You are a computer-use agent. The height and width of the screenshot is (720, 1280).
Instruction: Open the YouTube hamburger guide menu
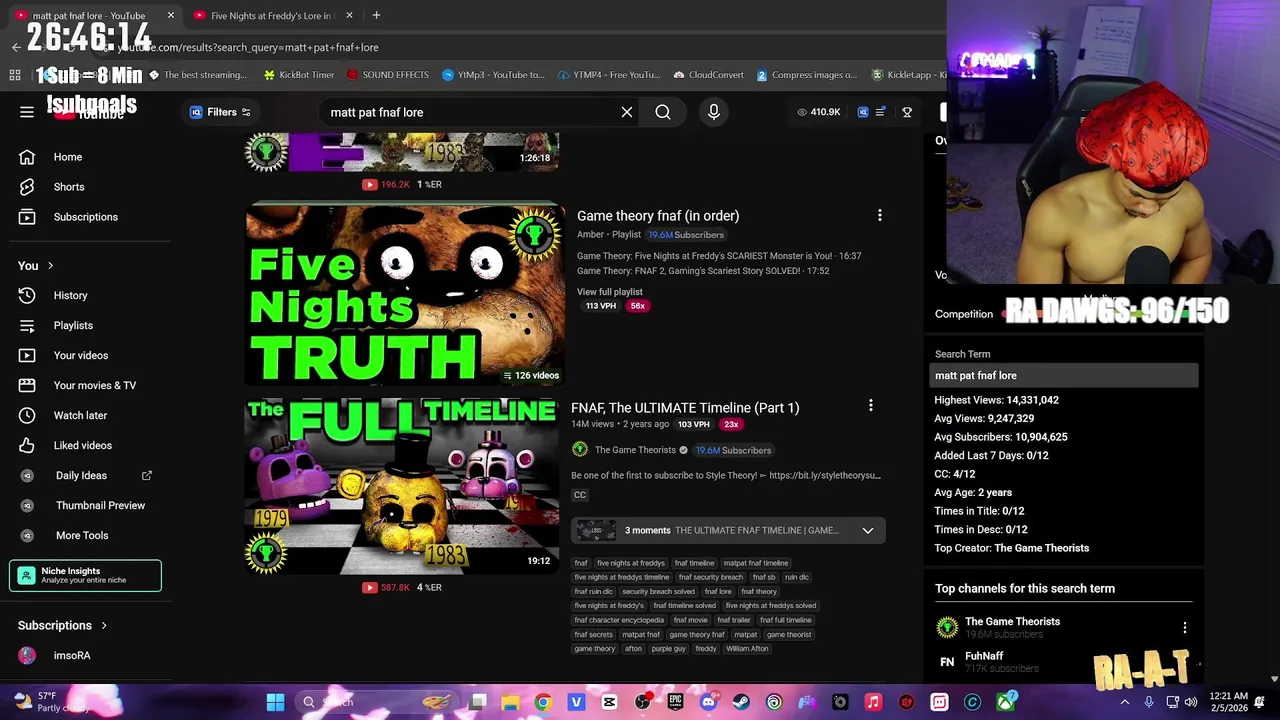pos(27,112)
